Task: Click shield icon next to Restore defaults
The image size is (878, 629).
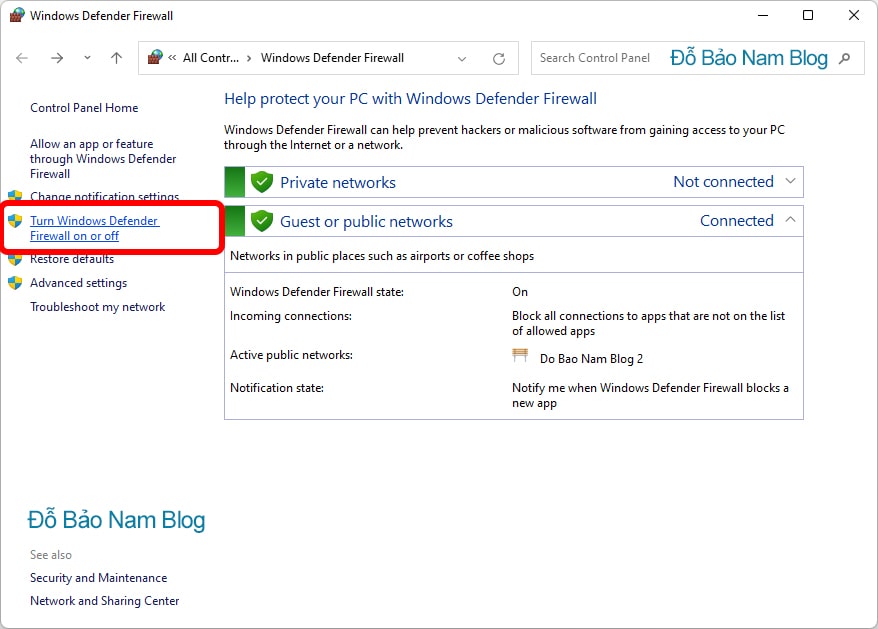Action: click(x=15, y=259)
